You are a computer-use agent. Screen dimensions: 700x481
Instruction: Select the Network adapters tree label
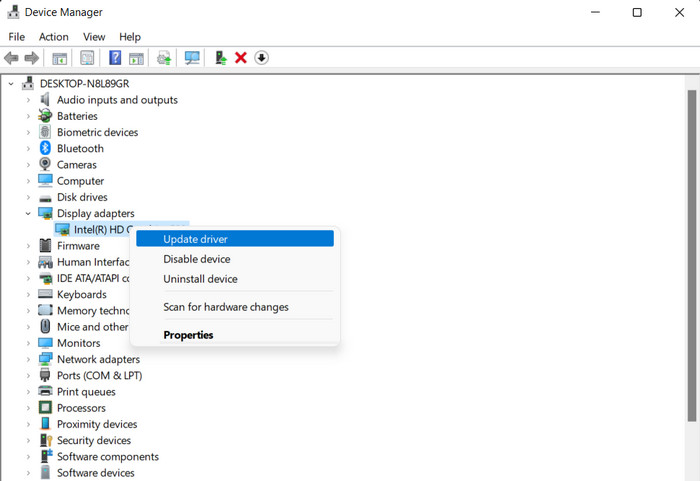[98, 359]
